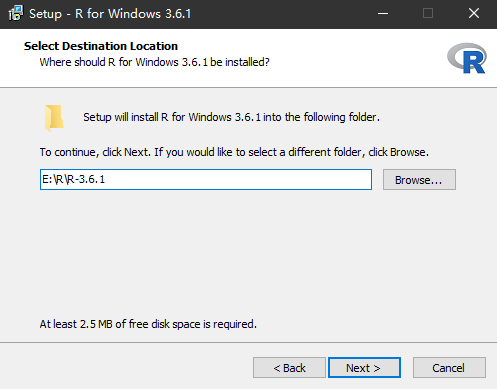Open the Browse... folder dialog

419,180
